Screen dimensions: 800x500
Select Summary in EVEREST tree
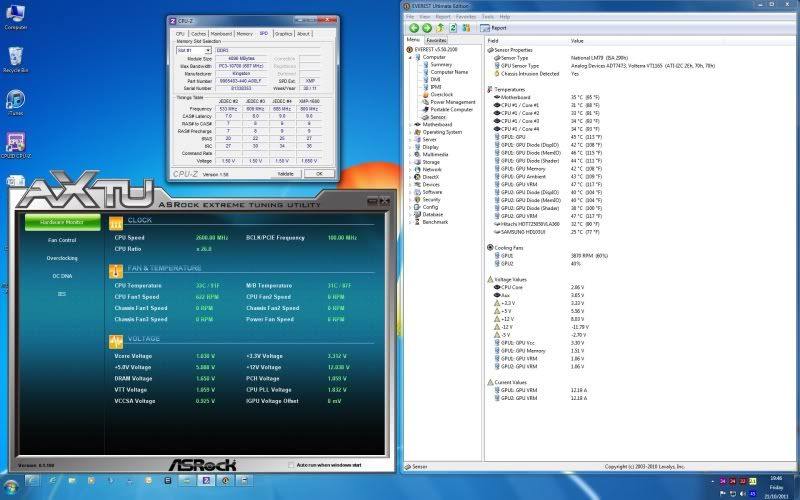(441, 65)
